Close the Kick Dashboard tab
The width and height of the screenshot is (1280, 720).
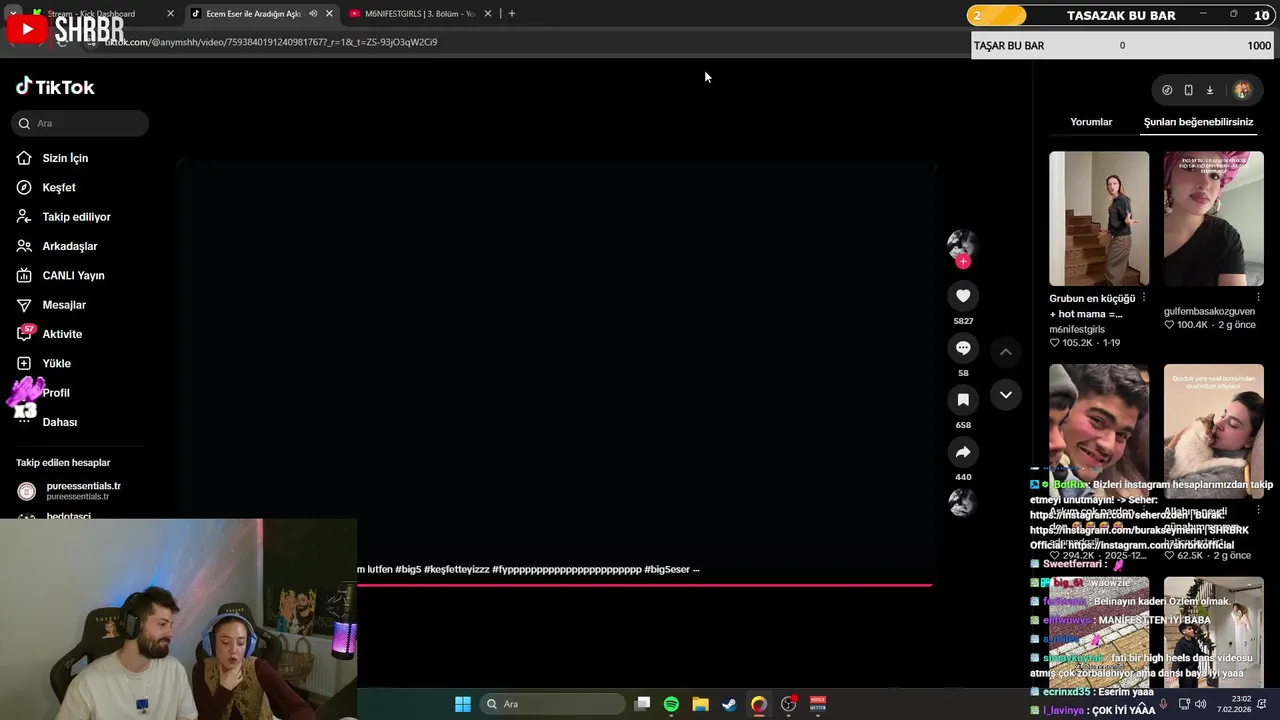(170, 13)
